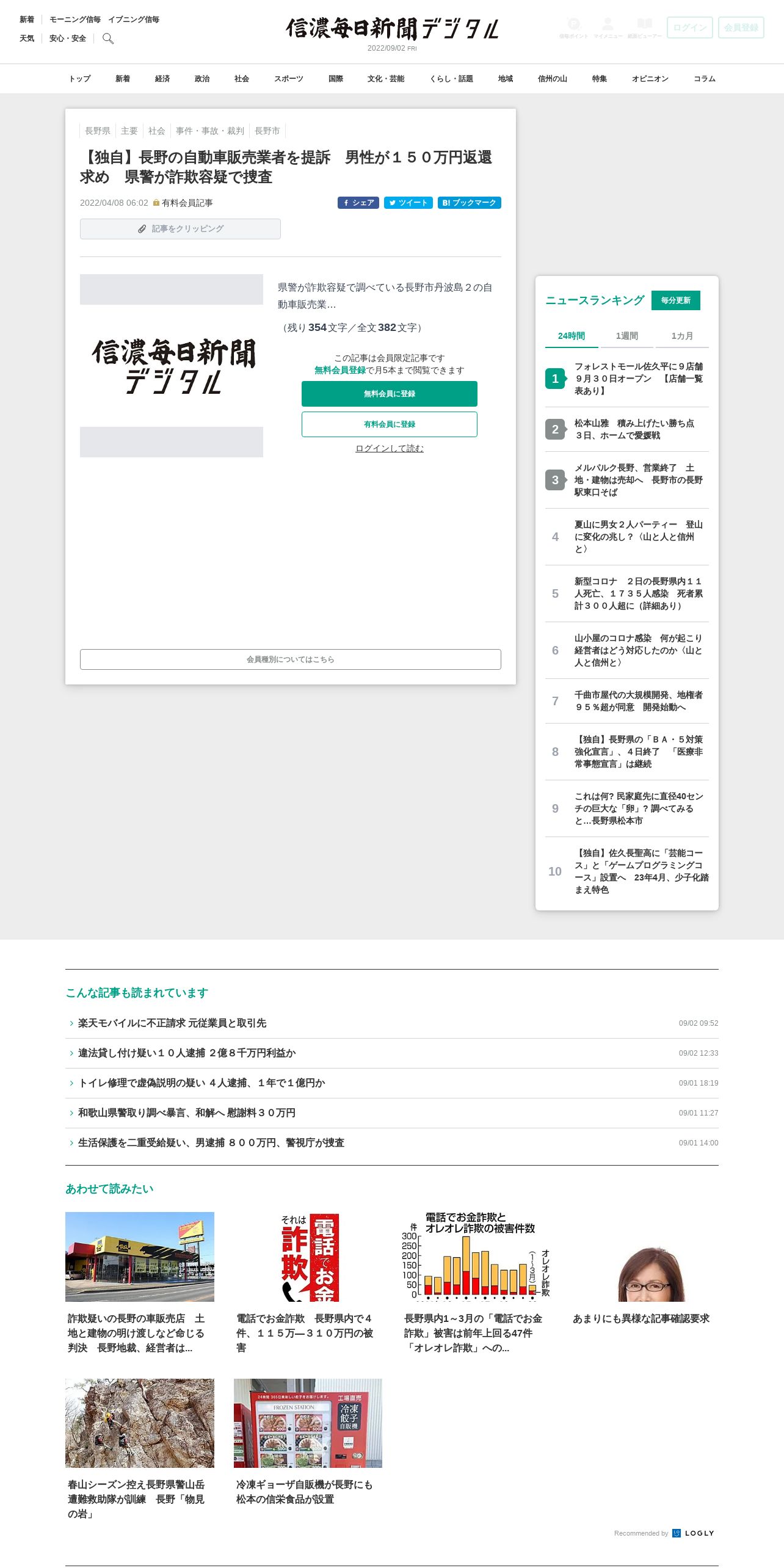Screen dimensions: 784x1568
Task: Tweet the article with ツイート button
Action: [408, 203]
